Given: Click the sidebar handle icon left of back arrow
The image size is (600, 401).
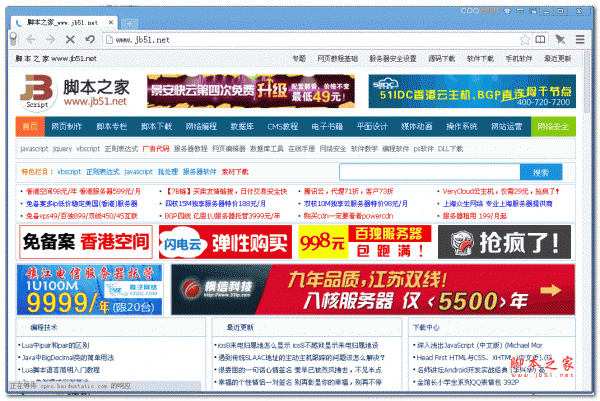Looking at the screenshot, I should 14,39.
